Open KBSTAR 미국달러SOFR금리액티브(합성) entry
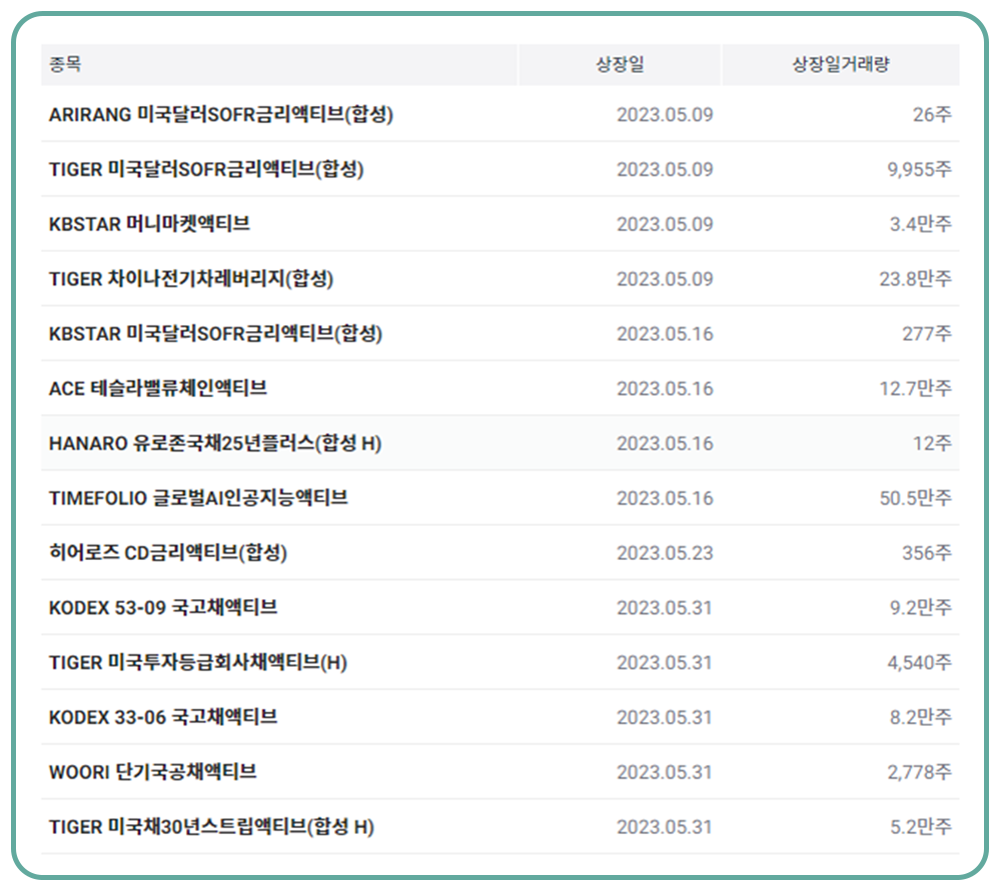 (216, 334)
